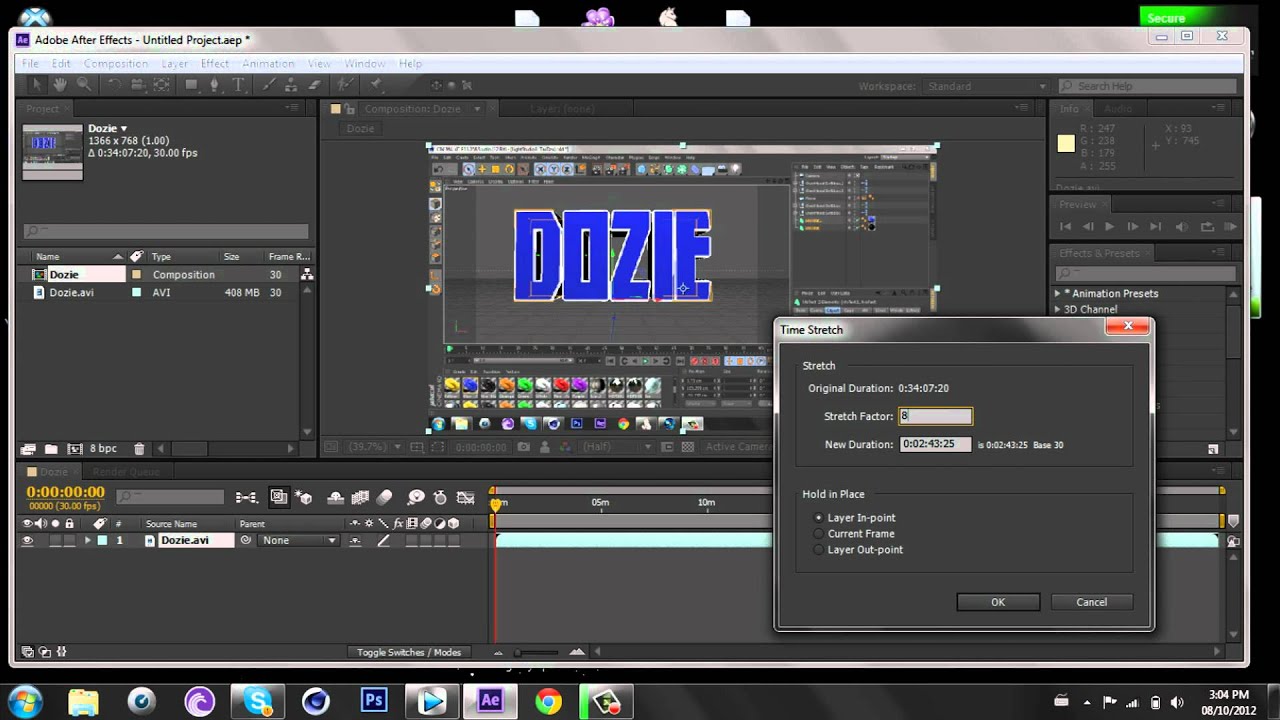Select the Eraser tool
1280x720 pixels.
[314, 86]
